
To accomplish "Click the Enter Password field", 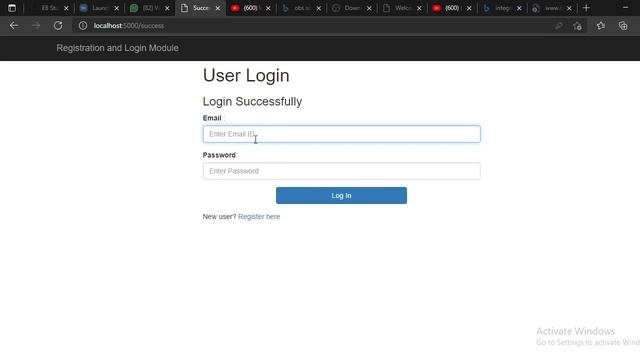I will [341, 171].
